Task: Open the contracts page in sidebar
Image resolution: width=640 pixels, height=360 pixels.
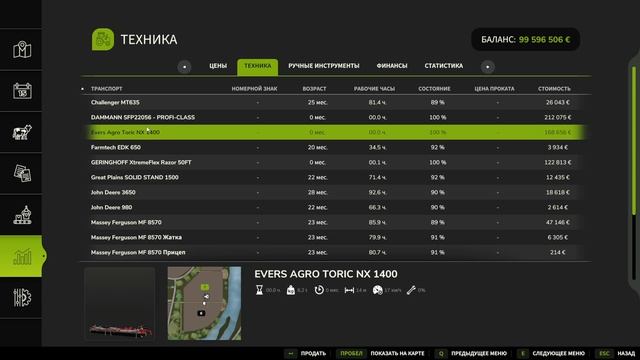Action: point(22,173)
